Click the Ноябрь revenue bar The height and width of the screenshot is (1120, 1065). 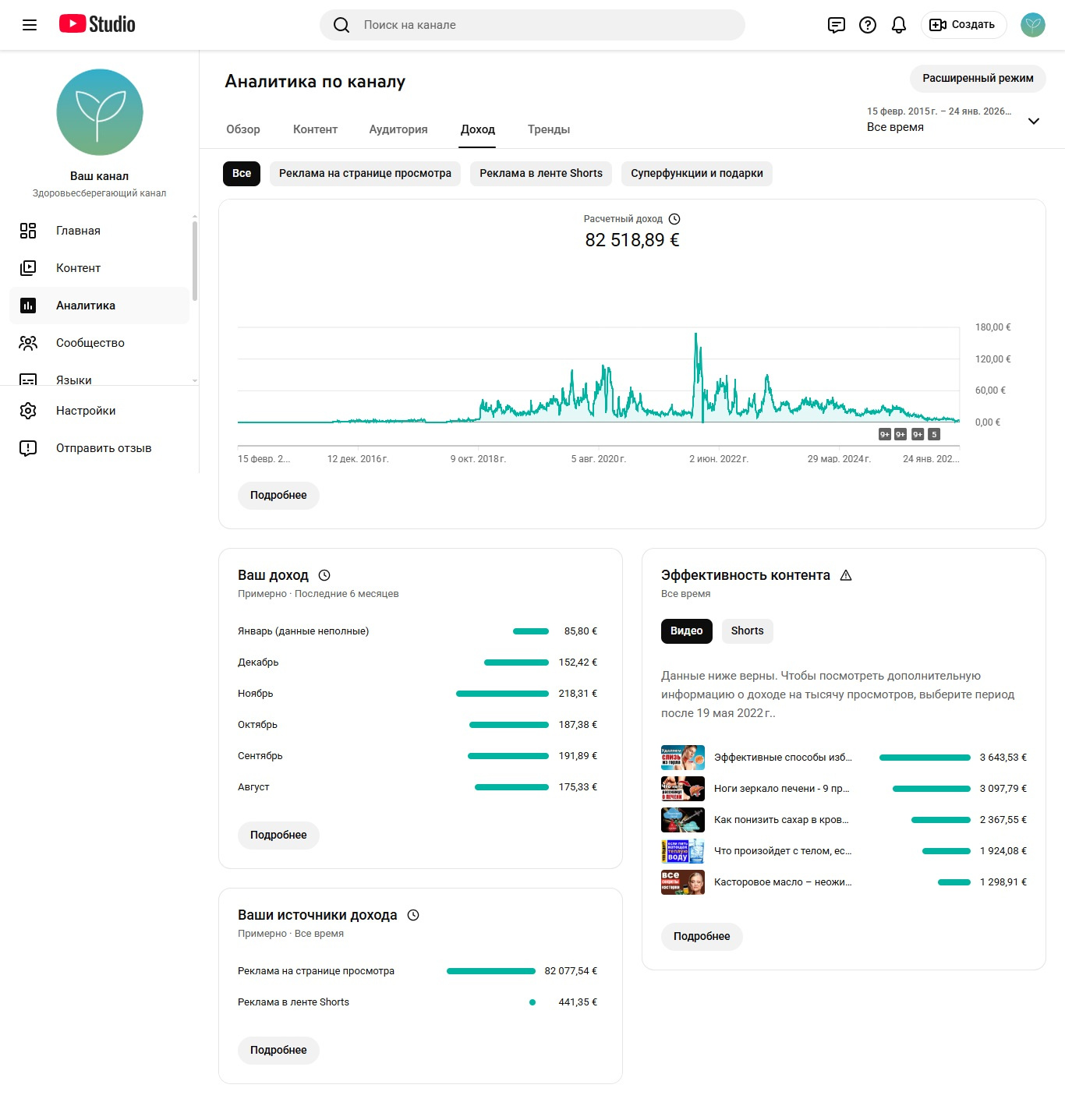(x=502, y=694)
